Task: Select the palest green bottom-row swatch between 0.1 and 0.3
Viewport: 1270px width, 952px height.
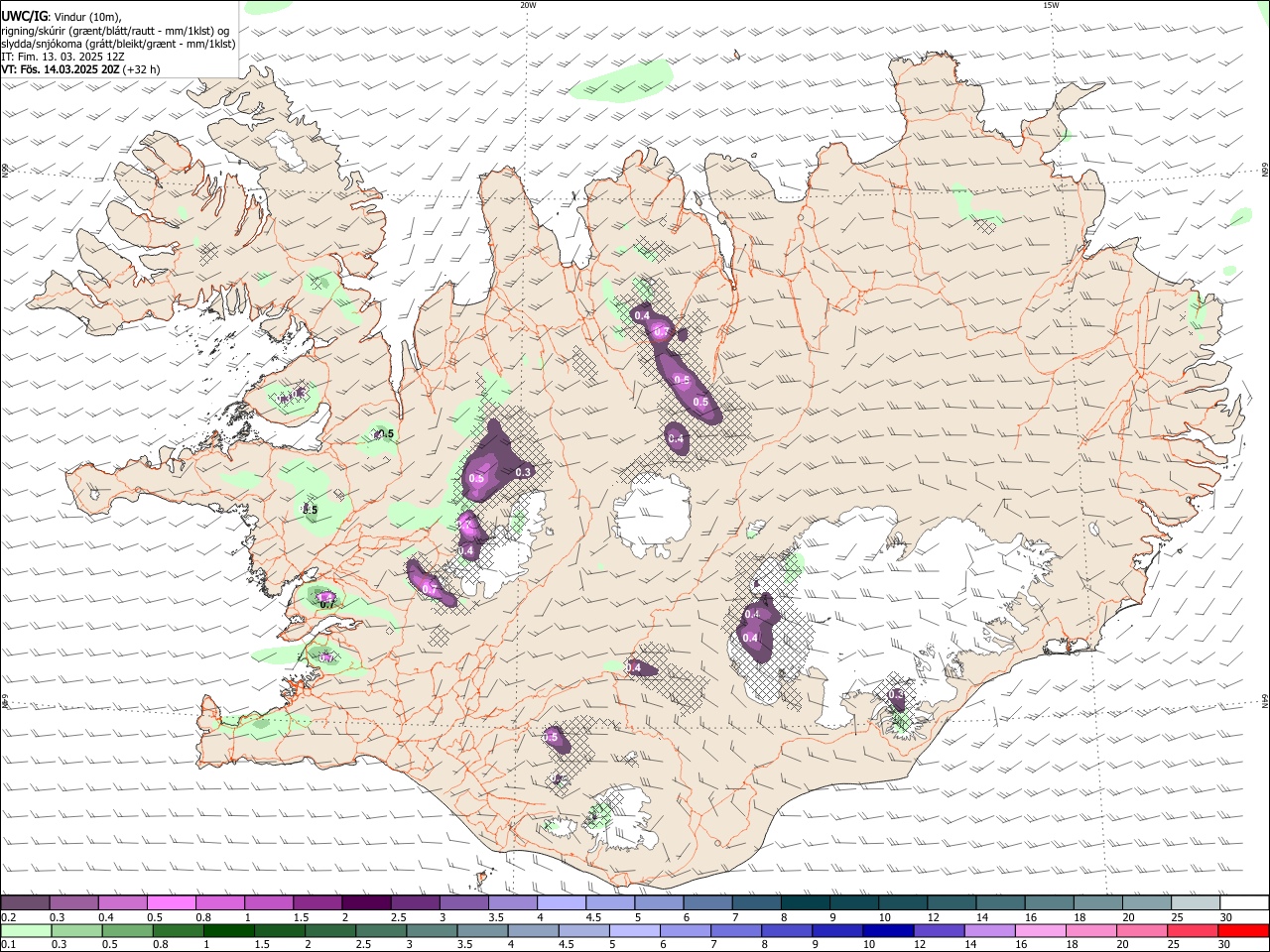Action: (26, 930)
